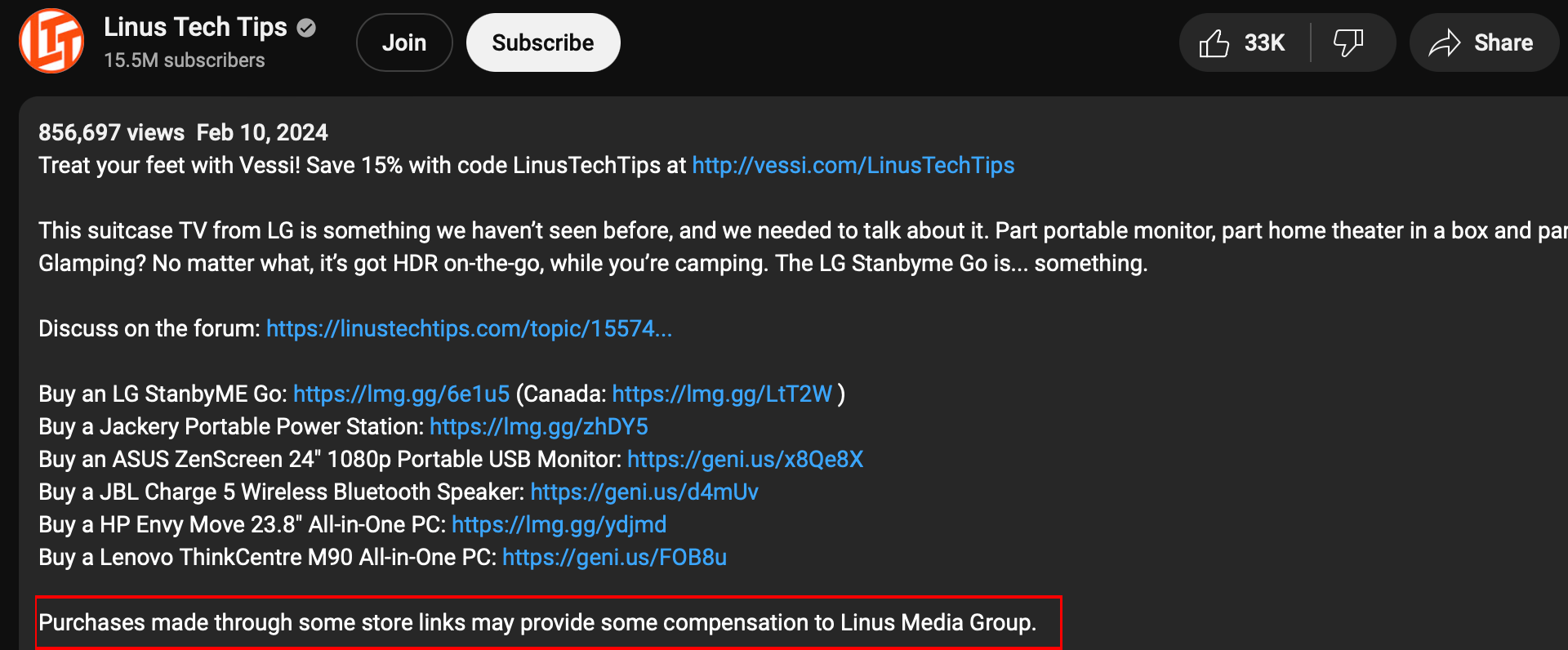The image size is (1568, 650).
Task: Click the thumbs down dislike icon
Action: 1347,42
